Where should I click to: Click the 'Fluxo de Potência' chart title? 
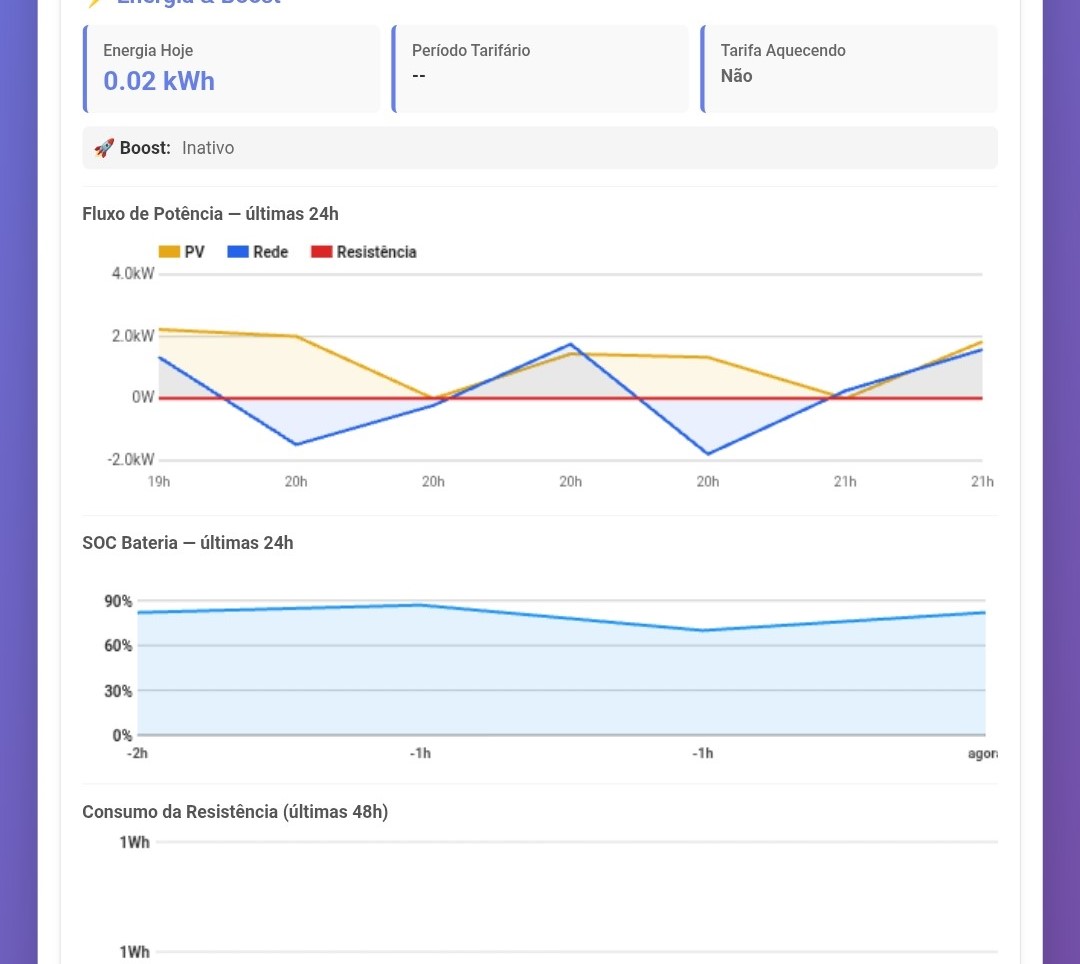click(210, 213)
